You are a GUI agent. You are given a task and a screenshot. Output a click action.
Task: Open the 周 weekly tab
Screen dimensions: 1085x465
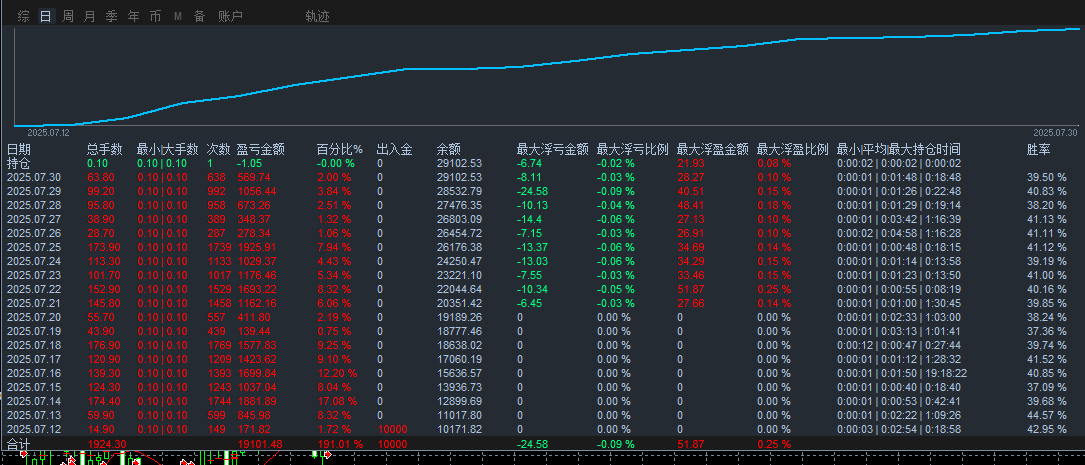pyautogui.click(x=68, y=16)
